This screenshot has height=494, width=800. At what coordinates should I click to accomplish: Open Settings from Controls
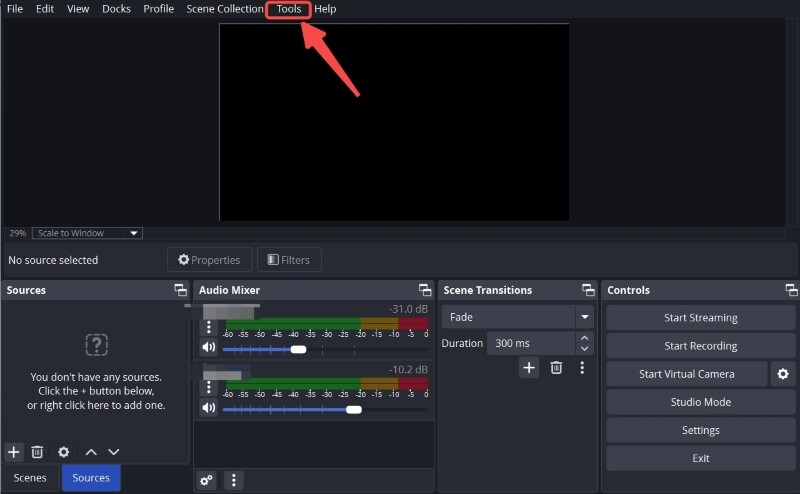pyautogui.click(x=701, y=430)
